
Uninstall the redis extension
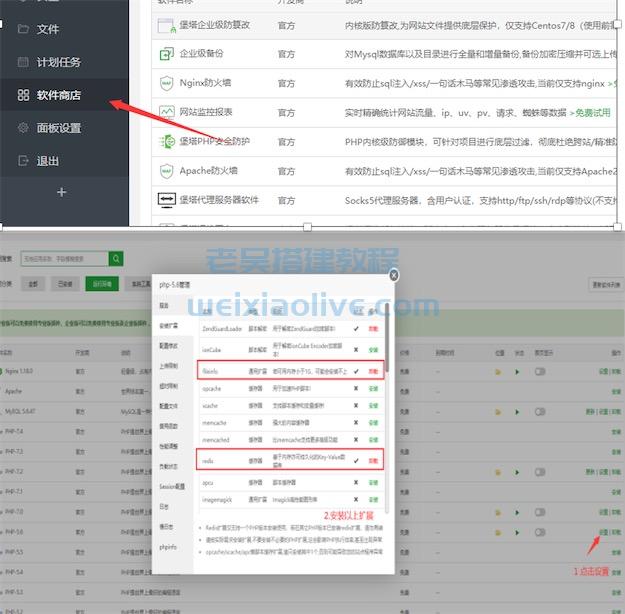point(373,460)
